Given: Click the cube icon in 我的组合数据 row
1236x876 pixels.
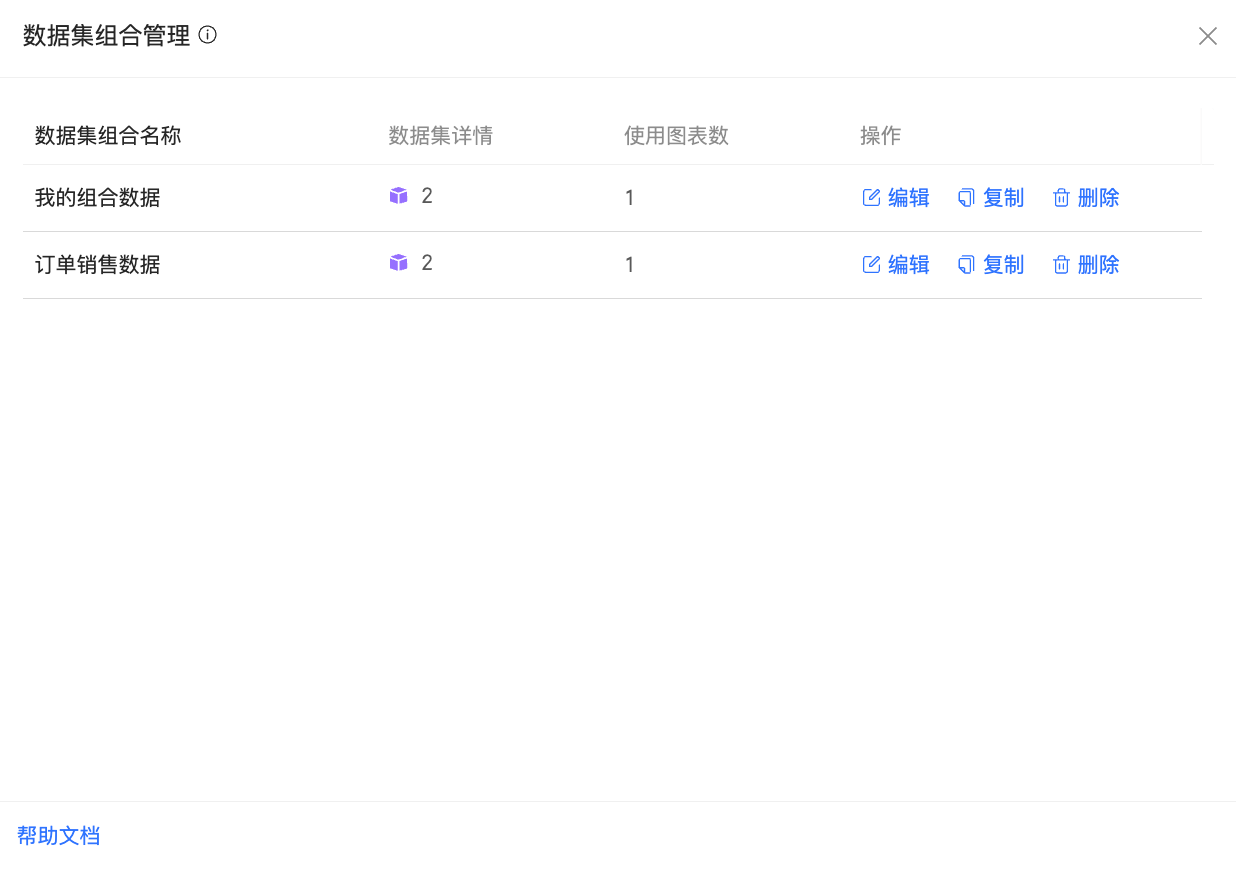Looking at the screenshot, I should click(398, 196).
